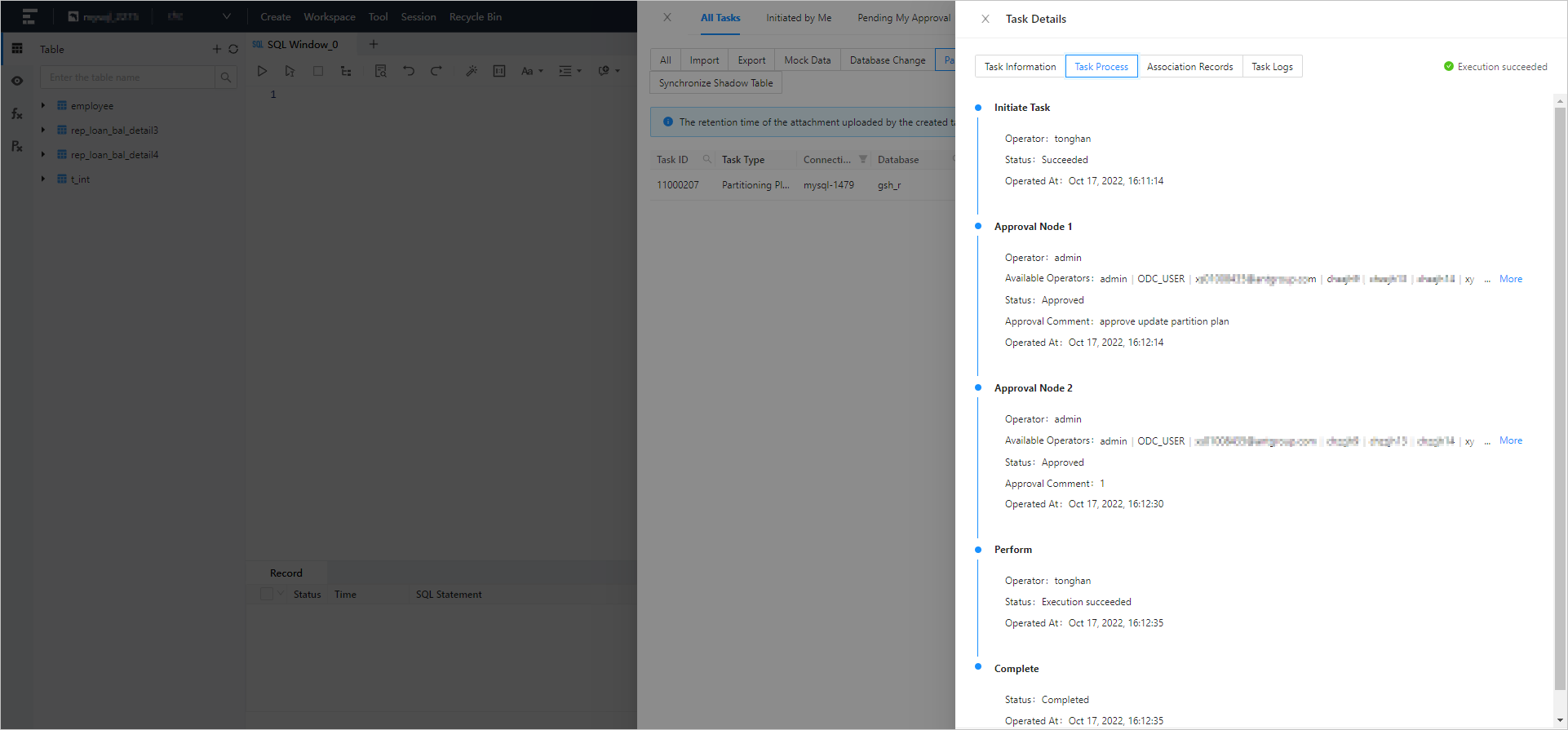Open the Table view sidebar icon
The width and height of the screenshot is (1568, 730).
[x=17, y=49]
